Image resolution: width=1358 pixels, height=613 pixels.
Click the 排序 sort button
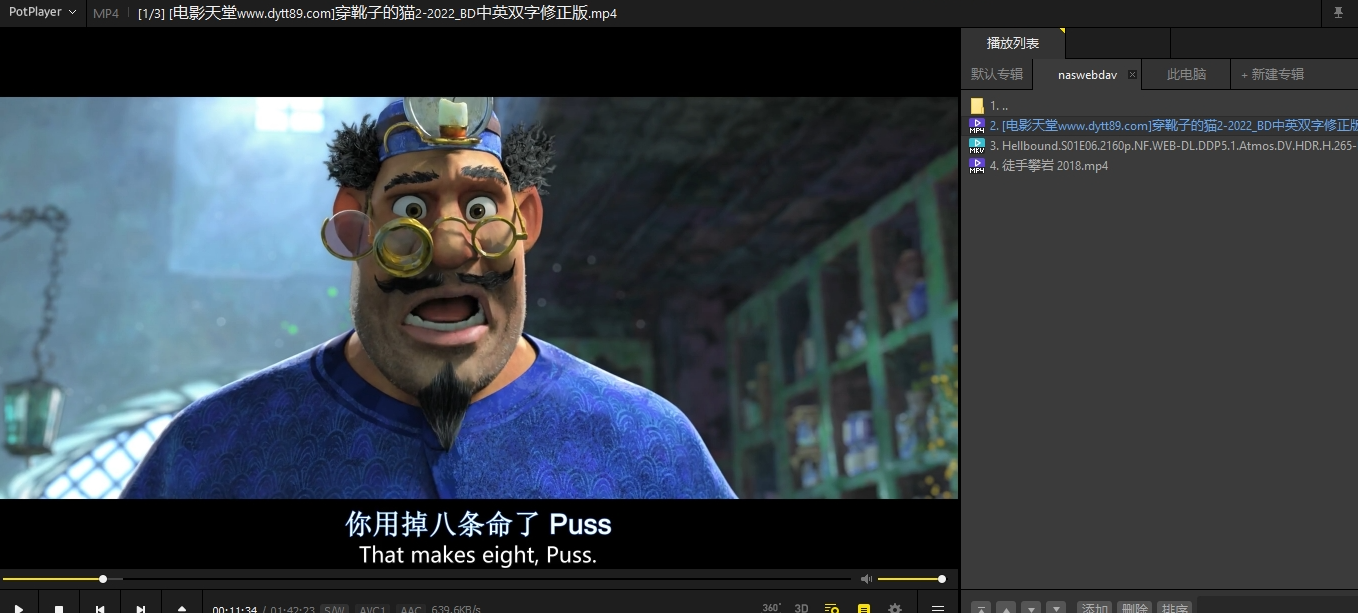pyautogui.click(x=1174, y=608)
